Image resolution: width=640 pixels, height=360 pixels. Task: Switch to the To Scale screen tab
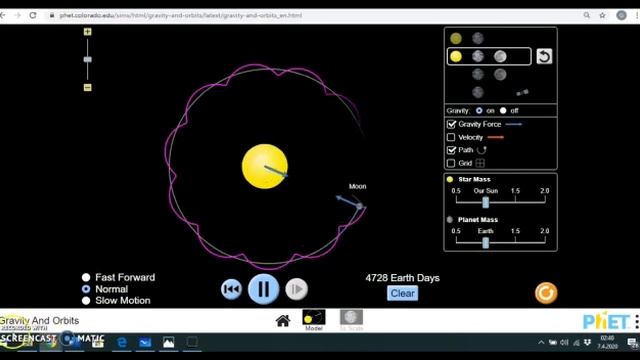click(x=351, y=320)
